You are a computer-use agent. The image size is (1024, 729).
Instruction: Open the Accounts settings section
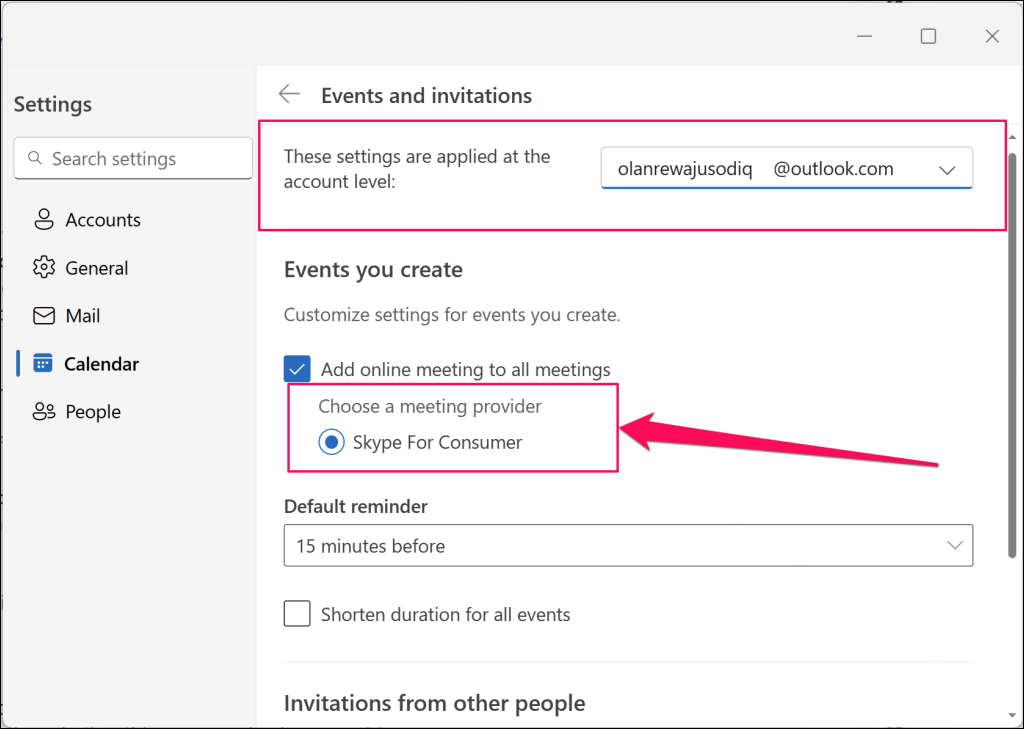(103, 220)
